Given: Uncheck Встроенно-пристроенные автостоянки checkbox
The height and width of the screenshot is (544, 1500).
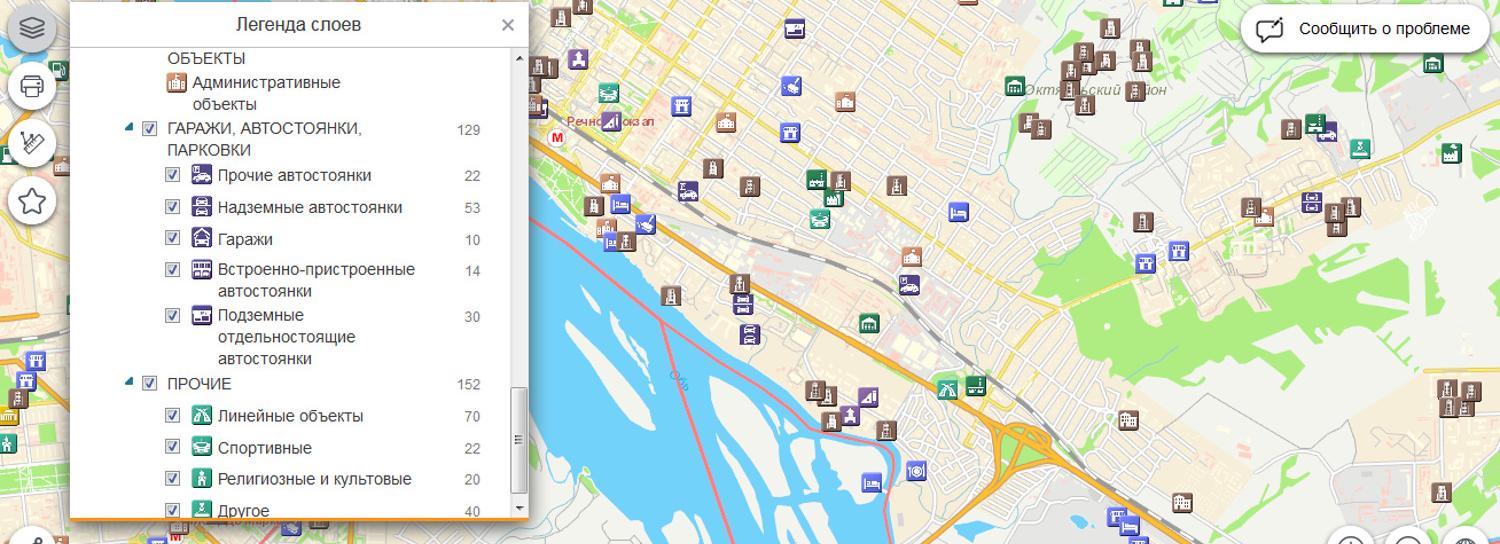Looking at the screenshot, I should [x=173, y=270].
